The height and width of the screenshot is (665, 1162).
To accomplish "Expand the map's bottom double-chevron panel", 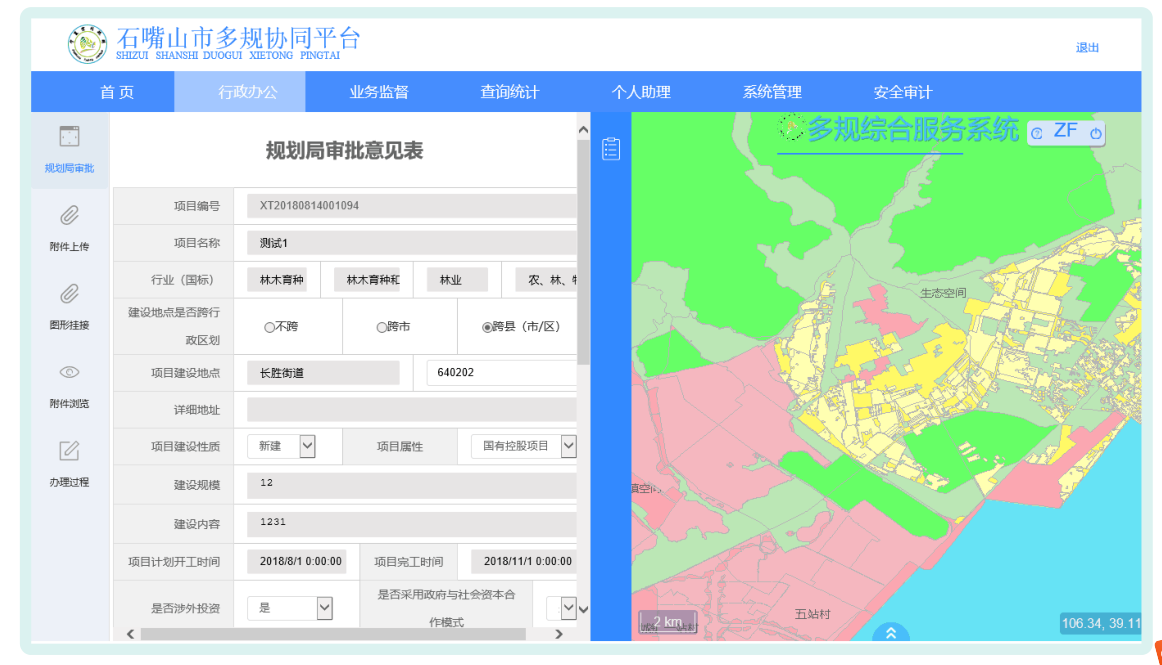I will coord(891,632).
